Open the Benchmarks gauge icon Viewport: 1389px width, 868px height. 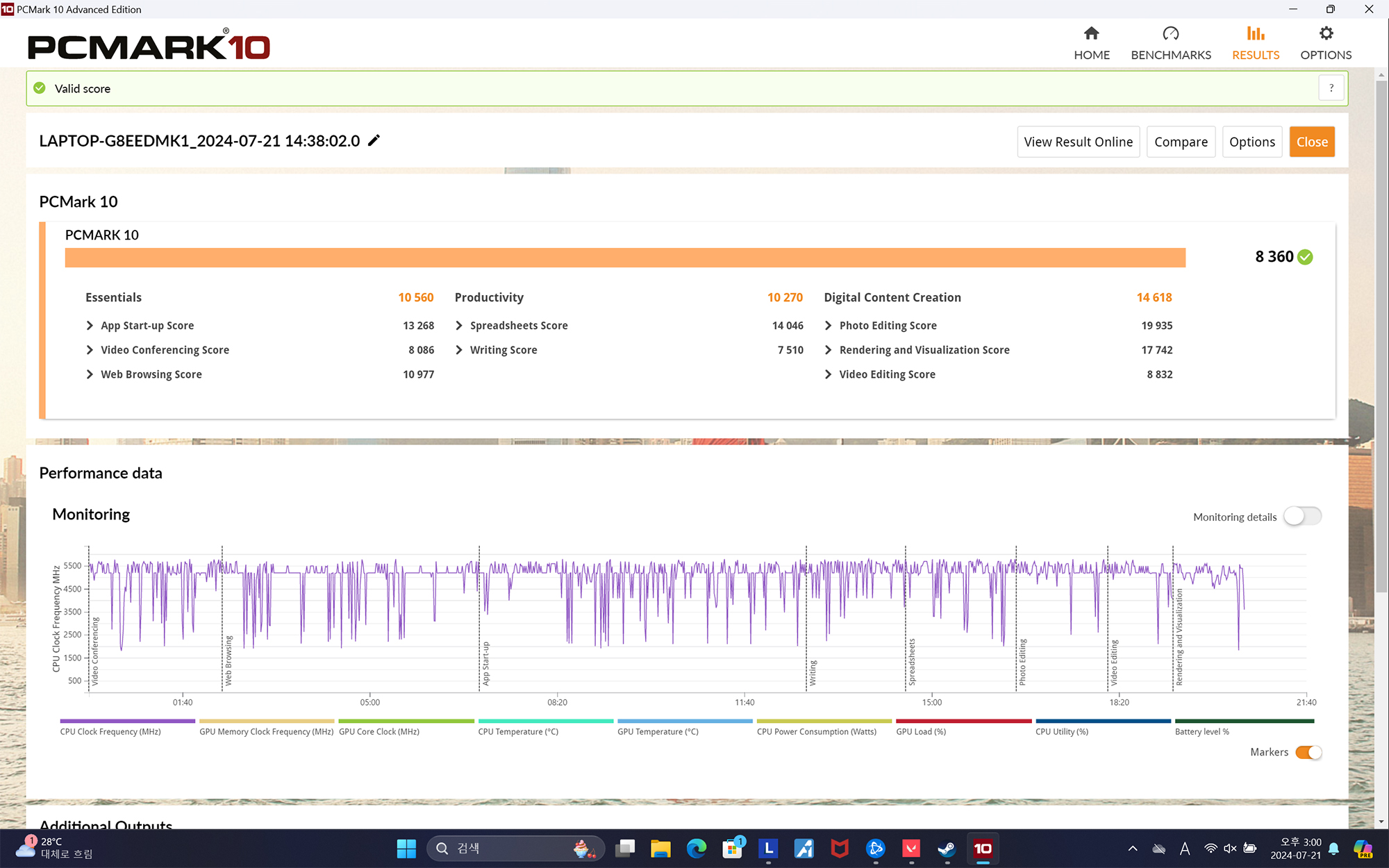1170,33
